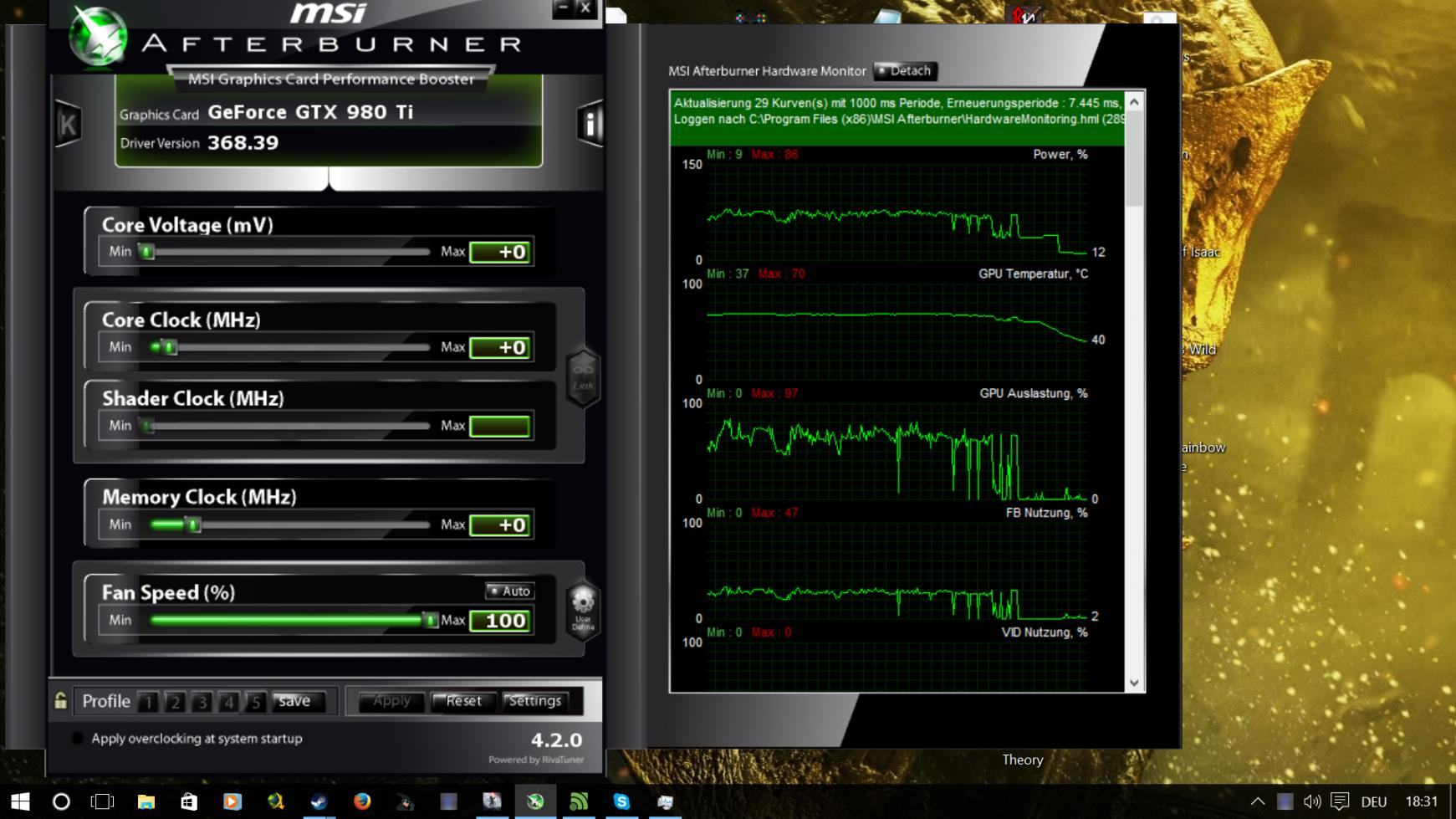Click the Kombustor K button
This screenshot has width=1456, height=819.
tap(68, 125)
